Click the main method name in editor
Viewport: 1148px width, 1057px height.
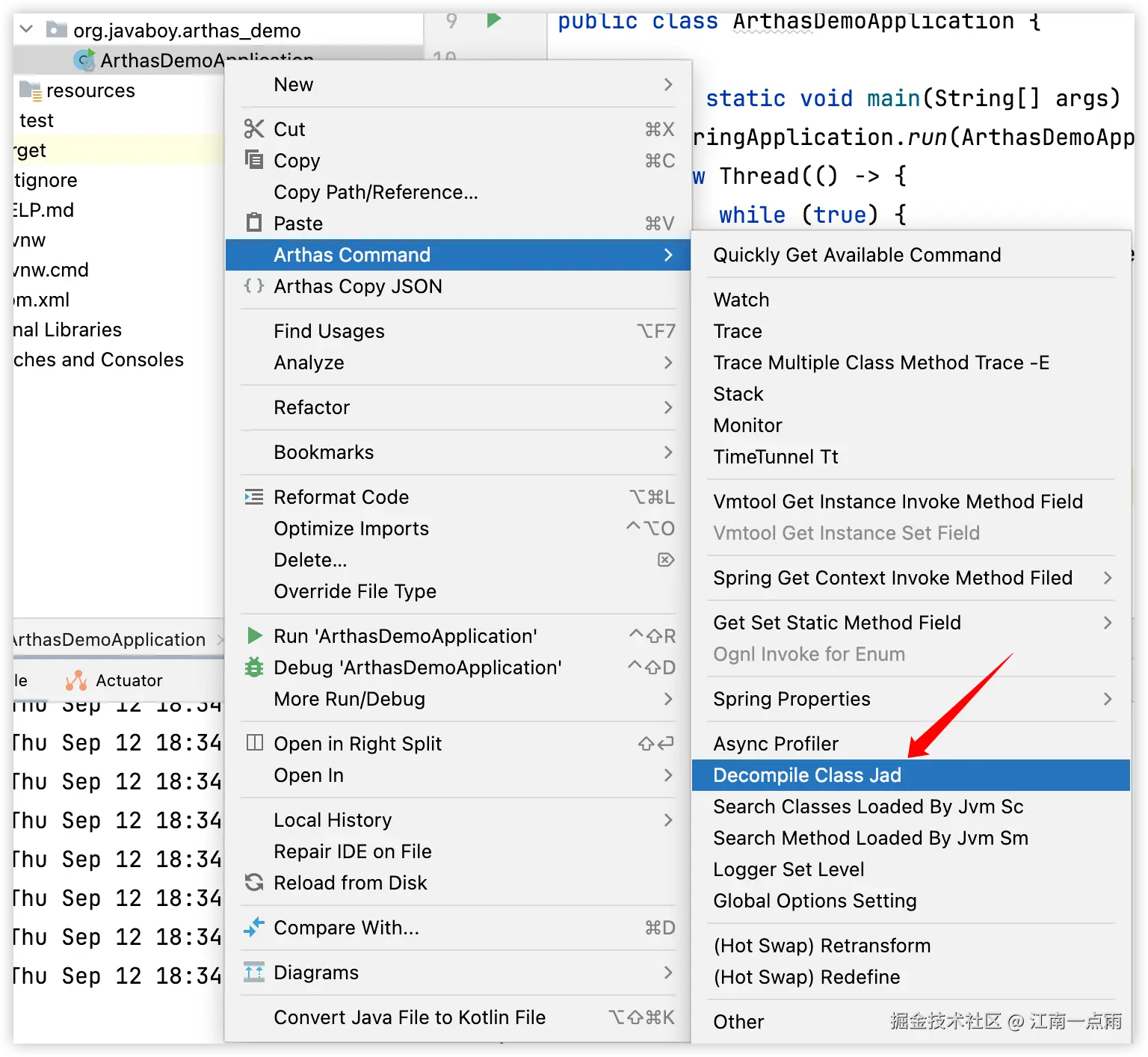point(893,98)
